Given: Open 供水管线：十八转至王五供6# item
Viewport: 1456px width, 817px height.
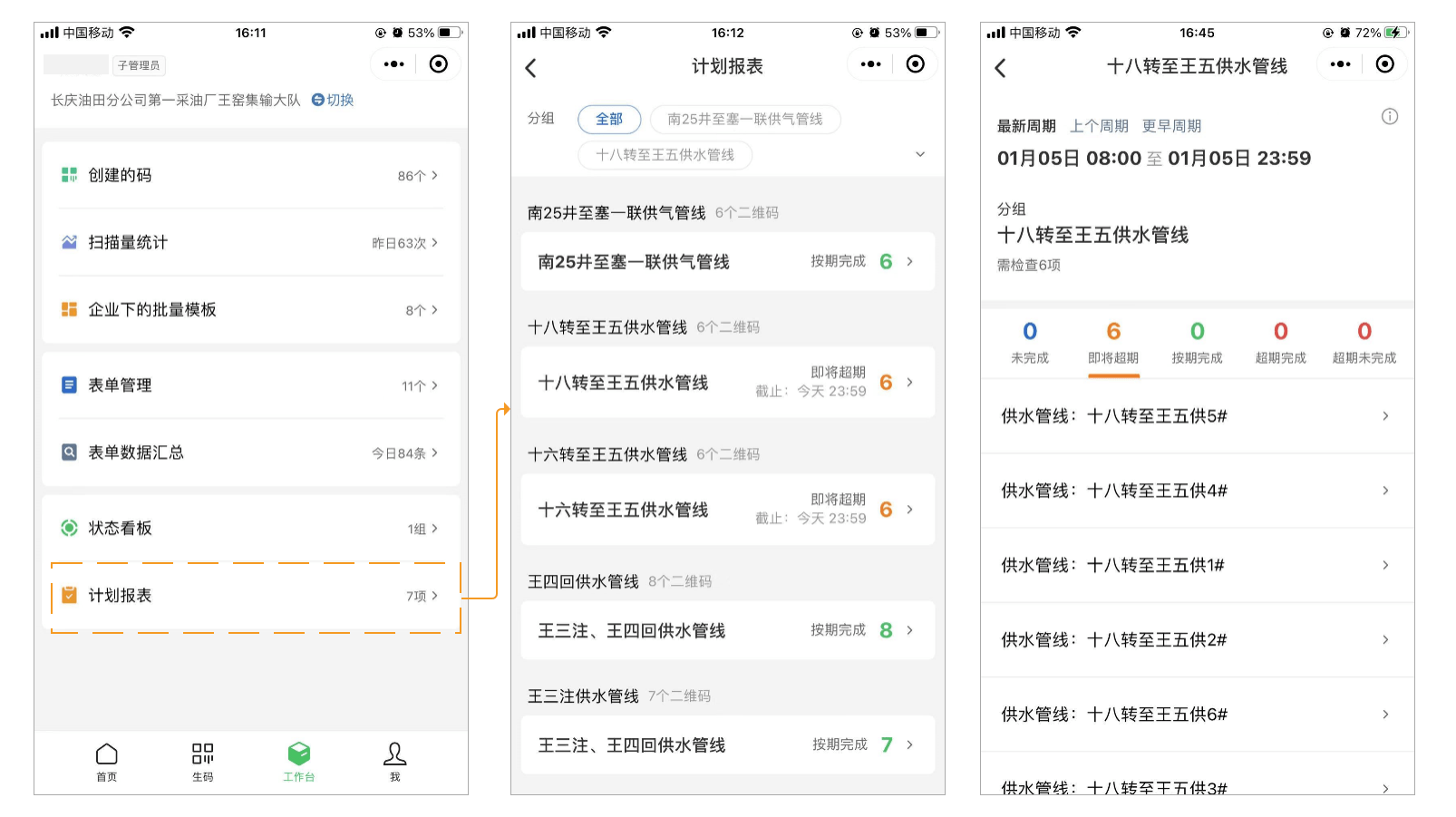Looking at the screenshot, I should (1198, 715).
